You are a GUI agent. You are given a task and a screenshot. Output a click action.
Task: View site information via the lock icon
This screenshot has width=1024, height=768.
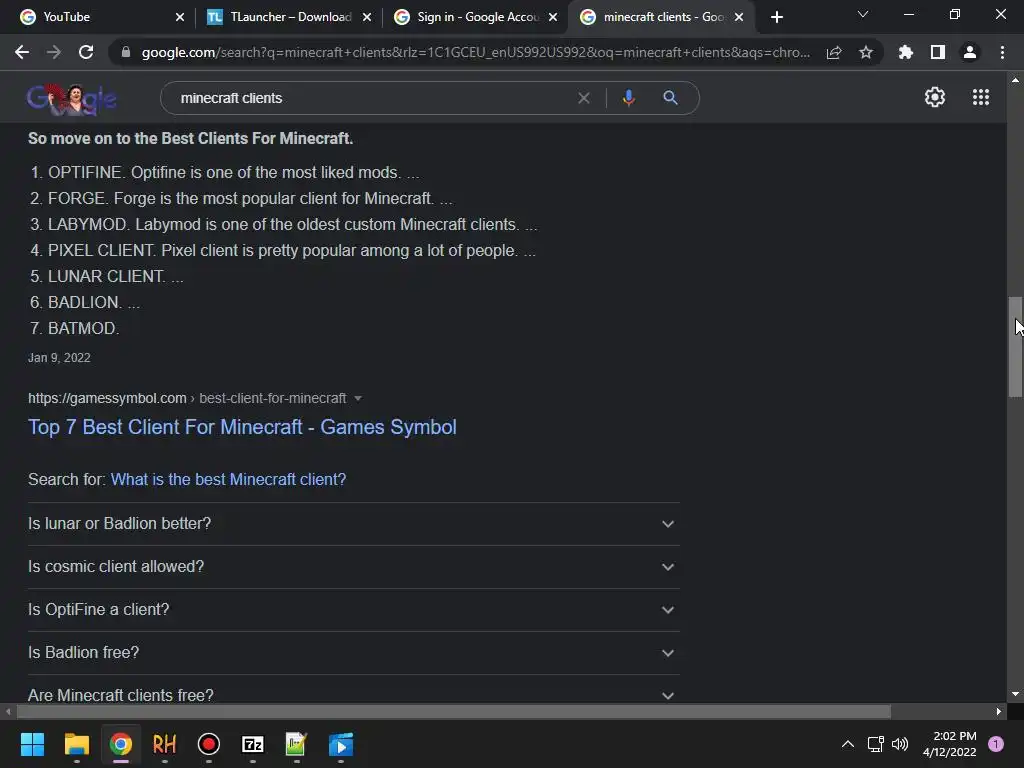pos(125,52)
